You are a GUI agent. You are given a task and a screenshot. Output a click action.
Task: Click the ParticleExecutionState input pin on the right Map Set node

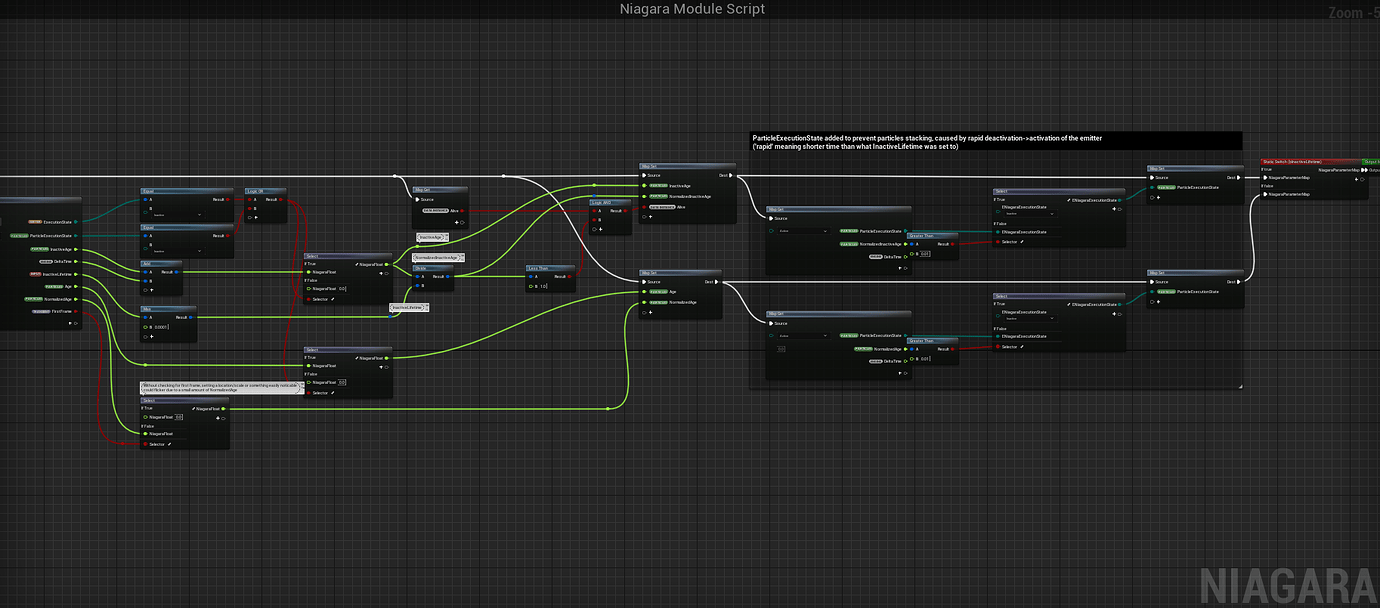(x=1151, y=187)
